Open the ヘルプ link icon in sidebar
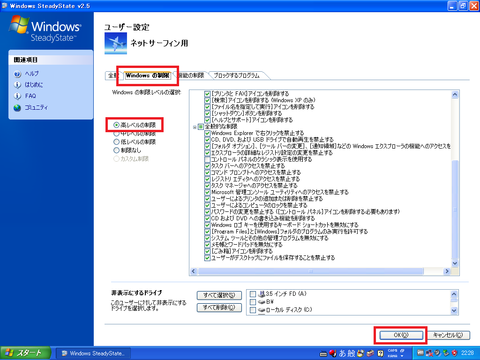 [17, 74]
